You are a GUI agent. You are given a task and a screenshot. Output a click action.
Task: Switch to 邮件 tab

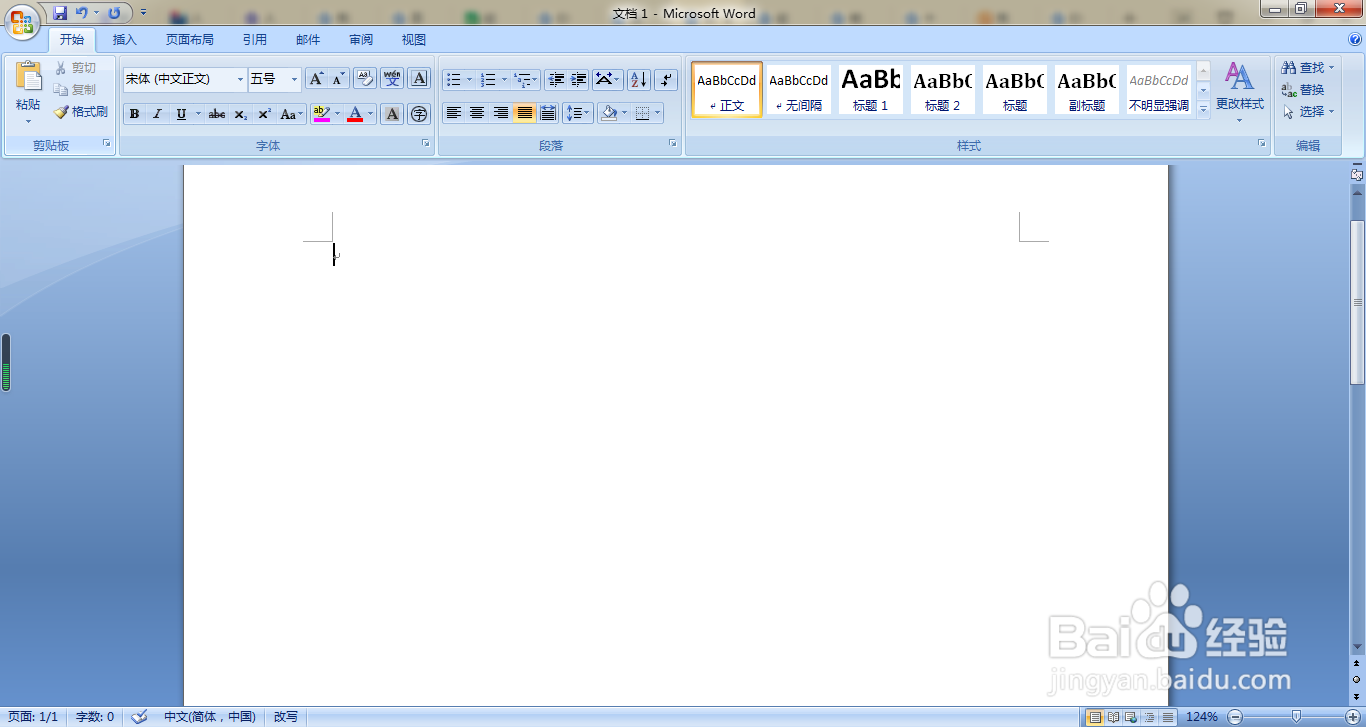coord(308,40)
